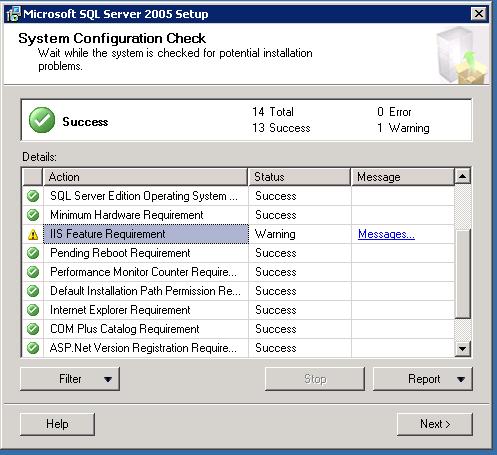Screen dimensions: 497x455
Task: Click the '1 Warning' summary text
Action: tap(403, 128)
